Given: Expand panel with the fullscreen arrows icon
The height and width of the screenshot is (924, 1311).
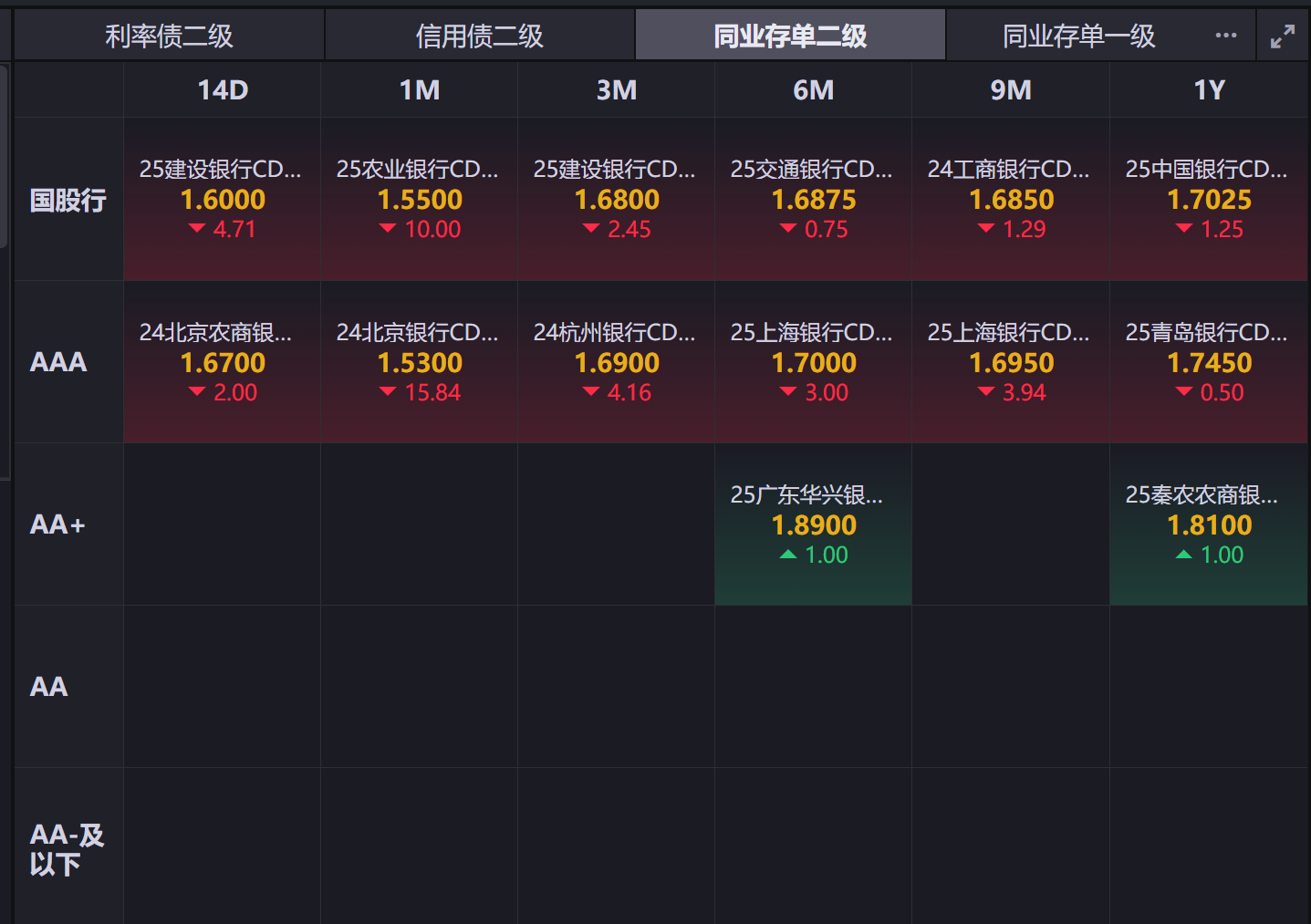Looking at the screenshot, I should pos(1283,36).
